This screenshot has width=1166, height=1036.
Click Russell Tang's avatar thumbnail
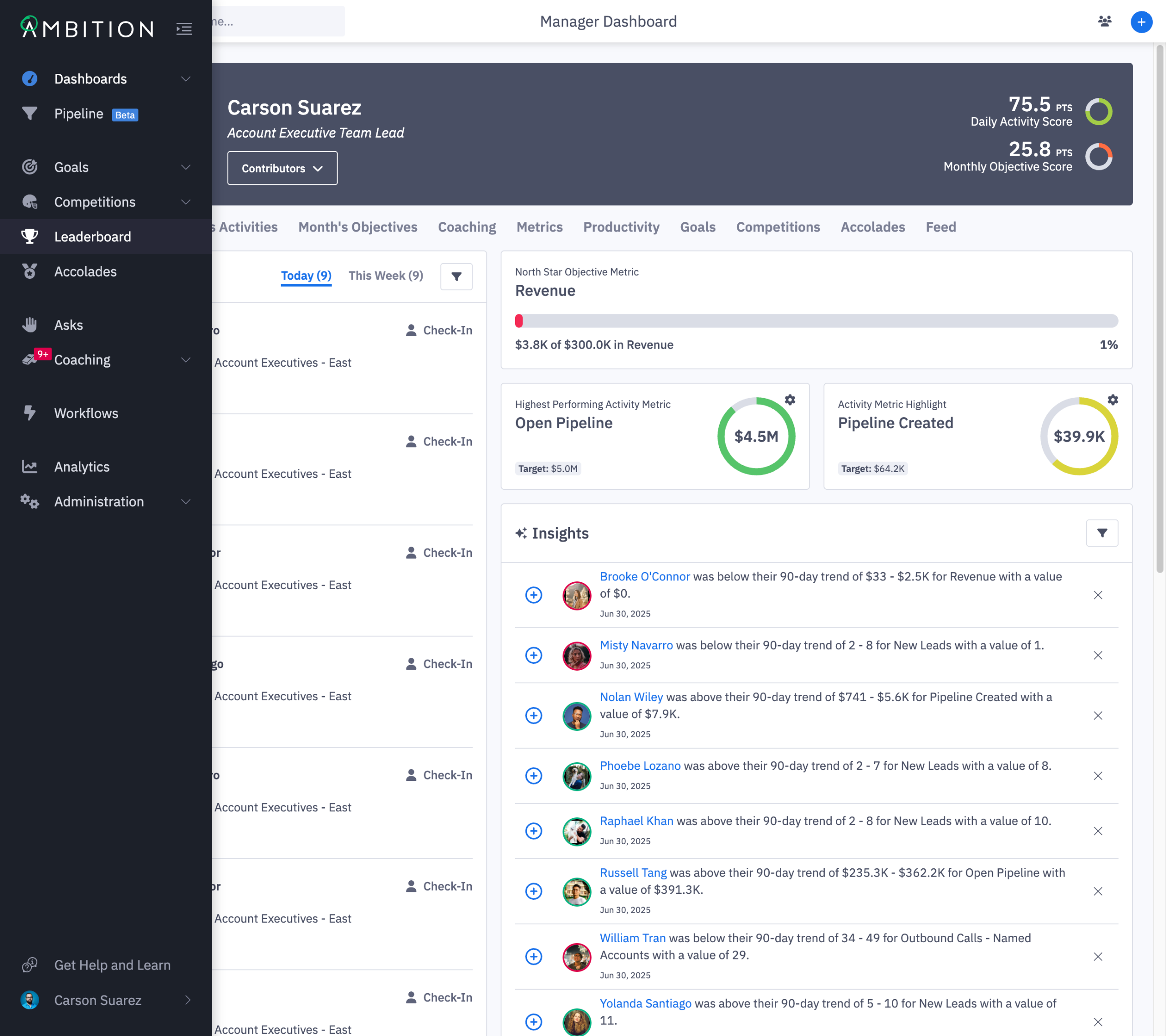[x=576, y=891]
